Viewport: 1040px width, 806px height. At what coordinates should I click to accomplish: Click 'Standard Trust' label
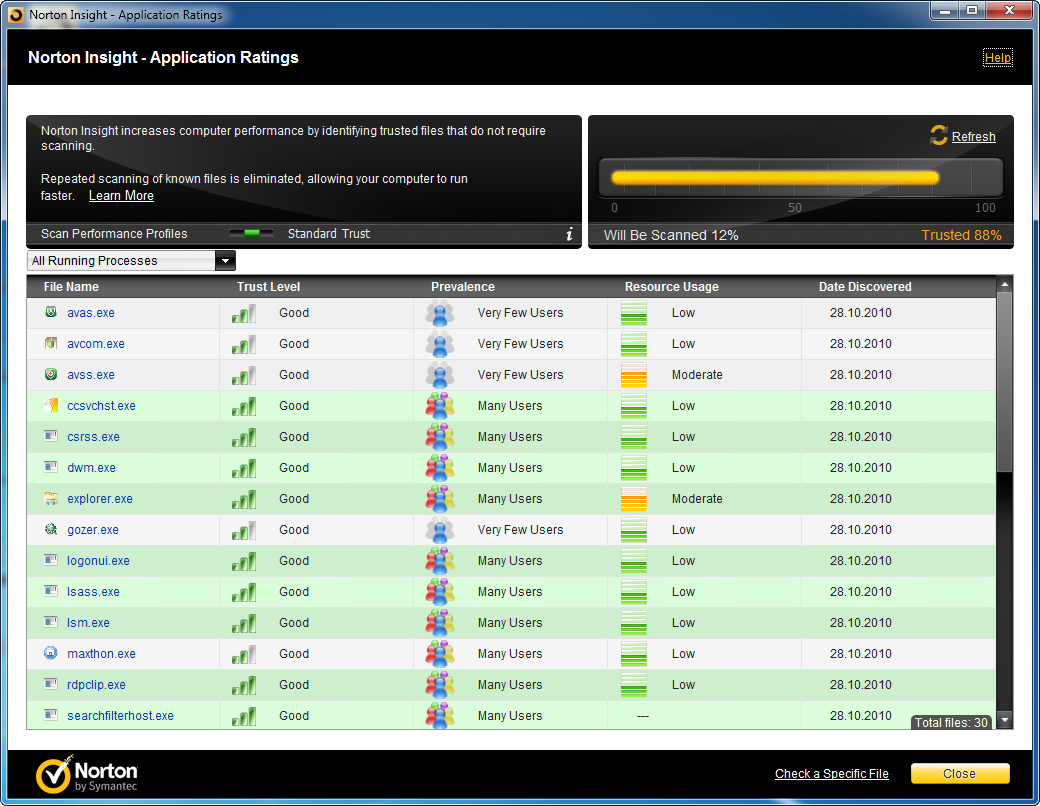tap(329, 234)
